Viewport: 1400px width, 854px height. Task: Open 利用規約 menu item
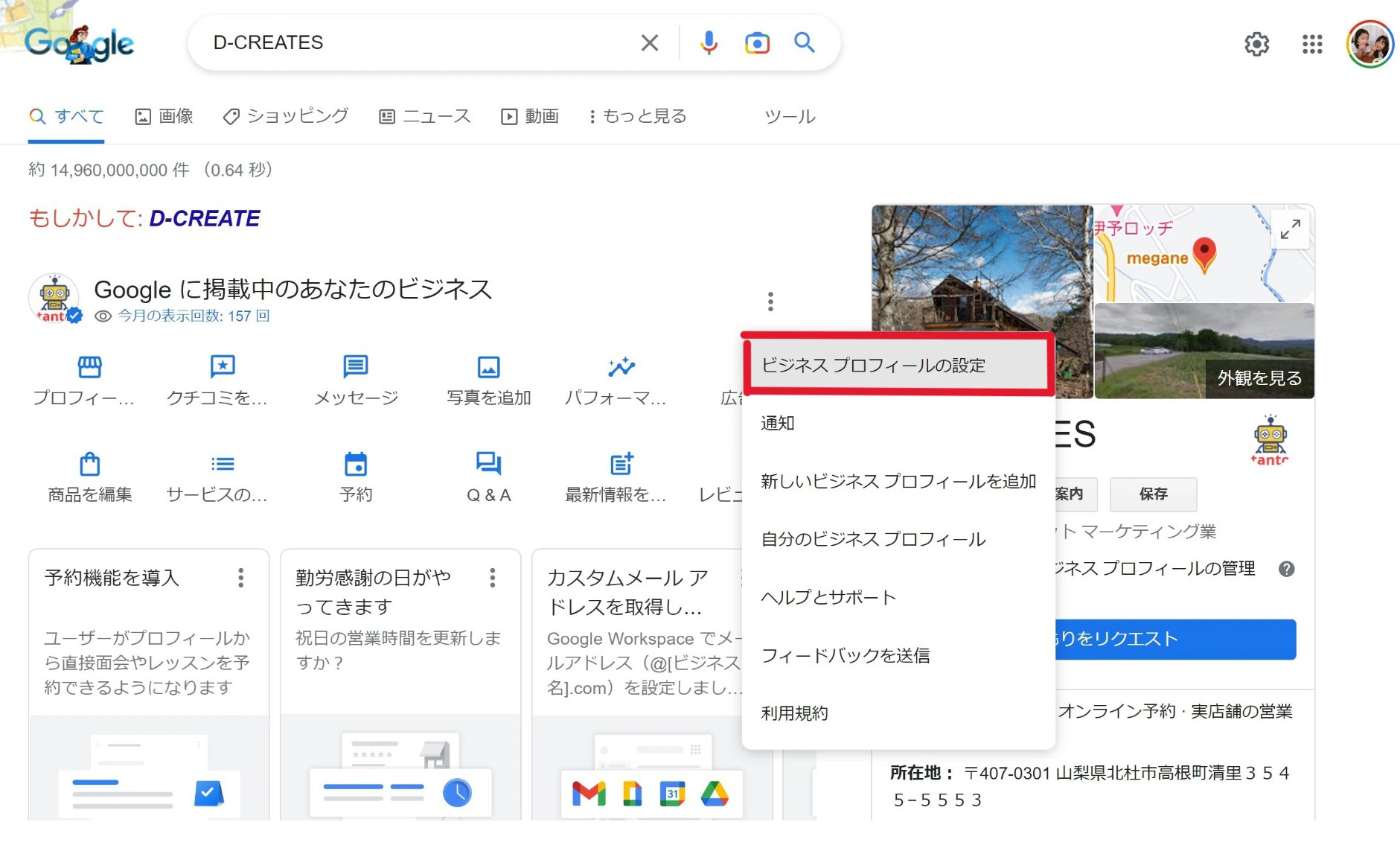pos(898,713)
